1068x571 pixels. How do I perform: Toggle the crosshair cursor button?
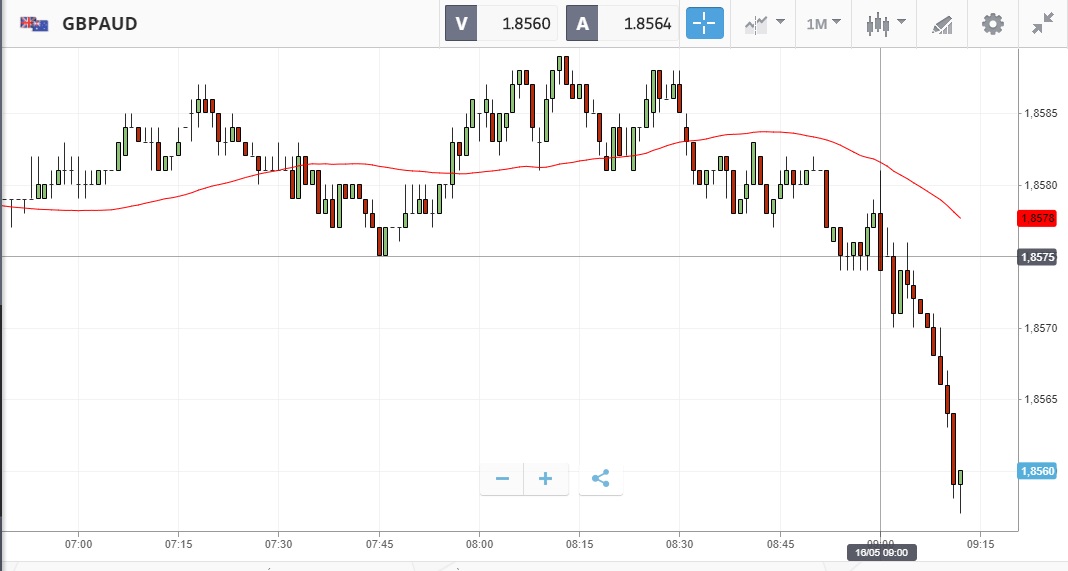point(704,23)
